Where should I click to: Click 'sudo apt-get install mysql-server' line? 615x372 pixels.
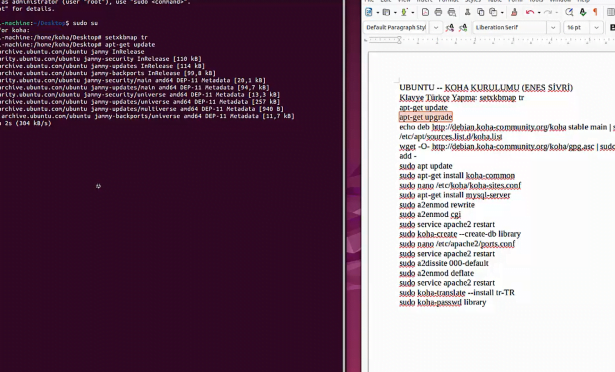[x=455, y=195]
